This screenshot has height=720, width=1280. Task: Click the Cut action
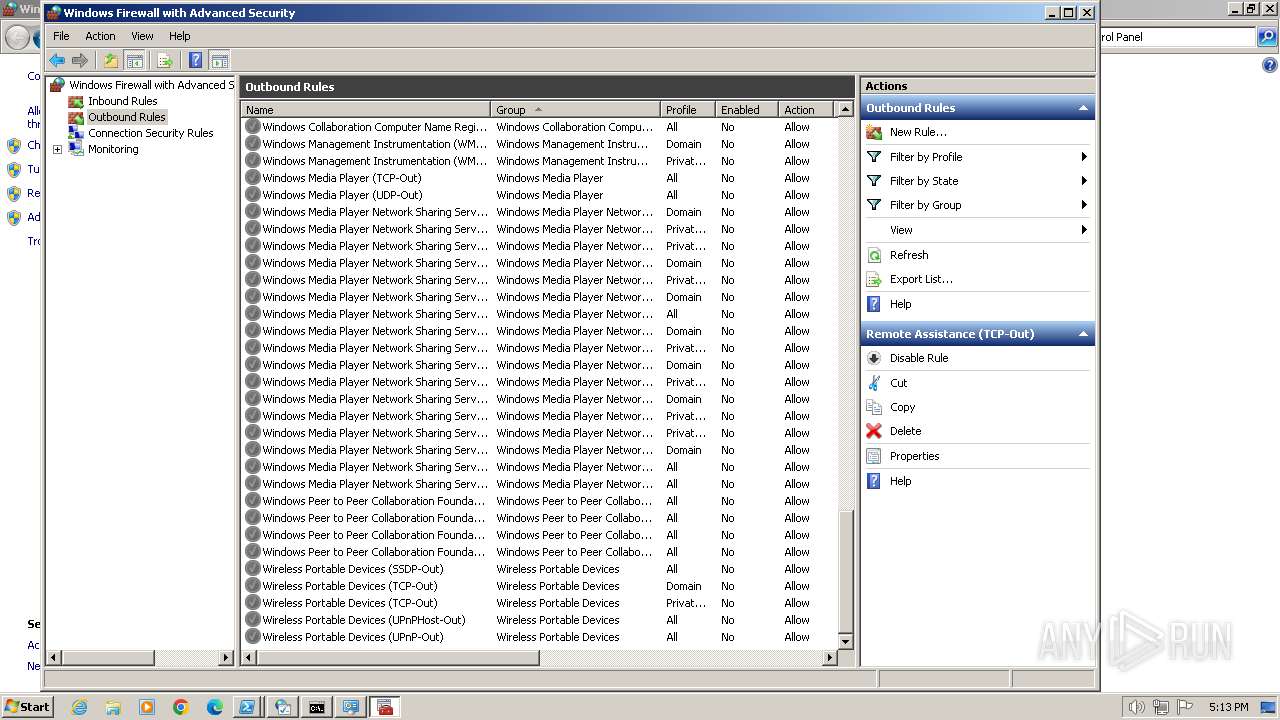pos(897,383)
